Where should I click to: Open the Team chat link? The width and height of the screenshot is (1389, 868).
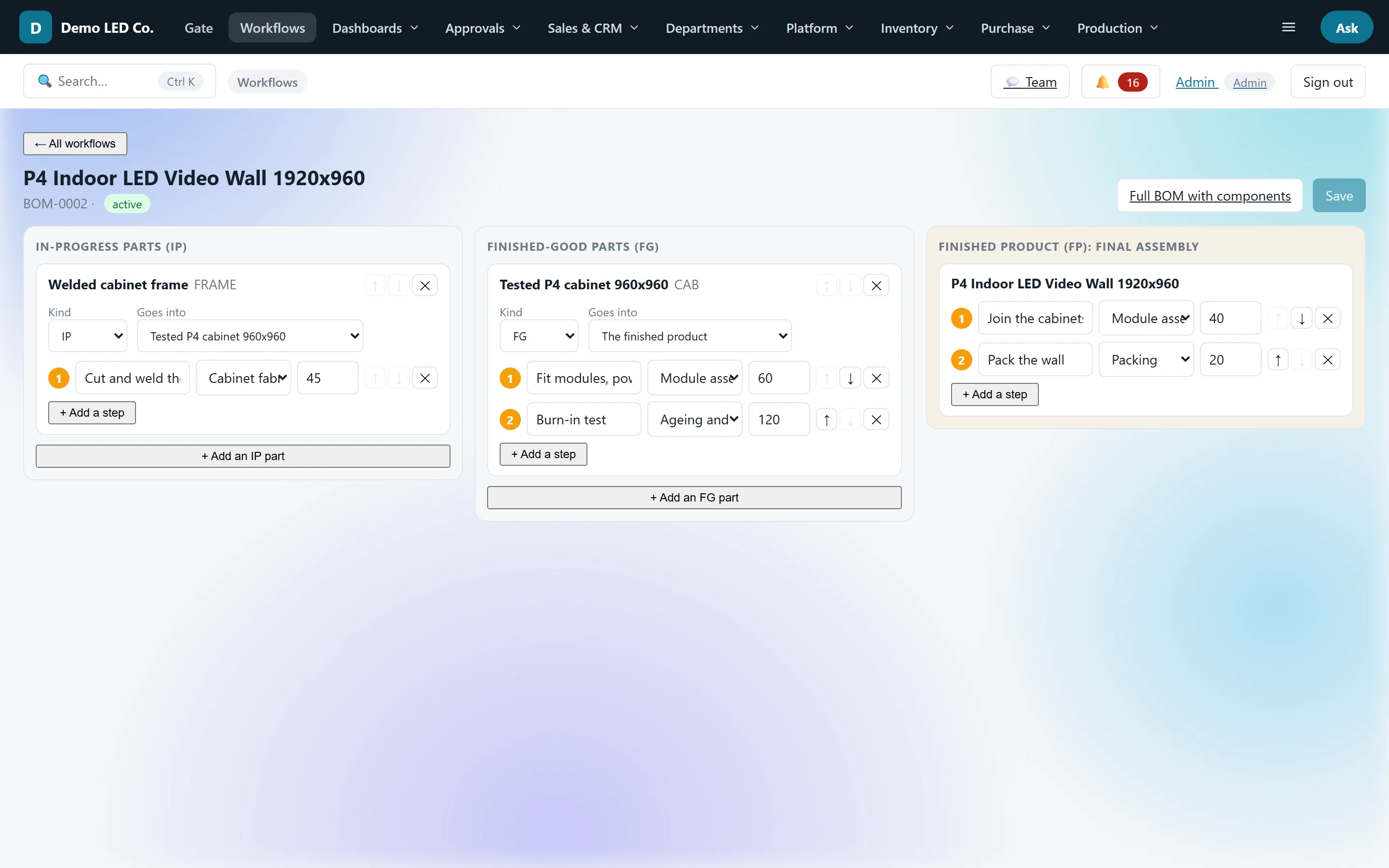1030,82
